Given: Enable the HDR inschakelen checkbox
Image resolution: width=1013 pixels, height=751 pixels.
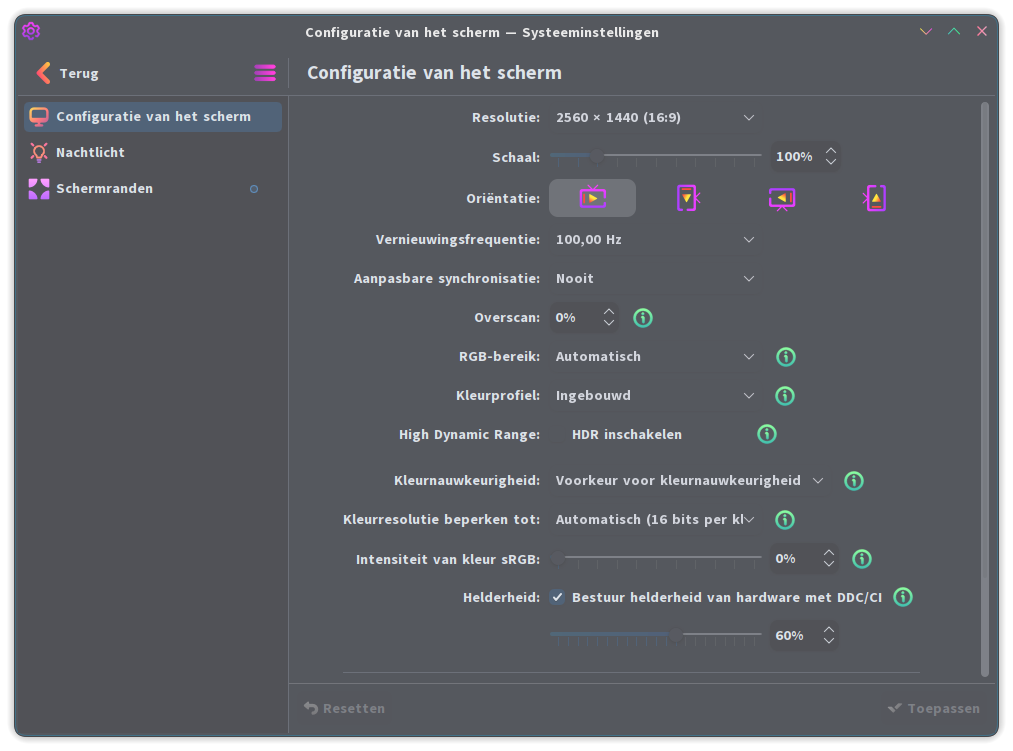Looking at the screenshot, I should click(557, 434).
